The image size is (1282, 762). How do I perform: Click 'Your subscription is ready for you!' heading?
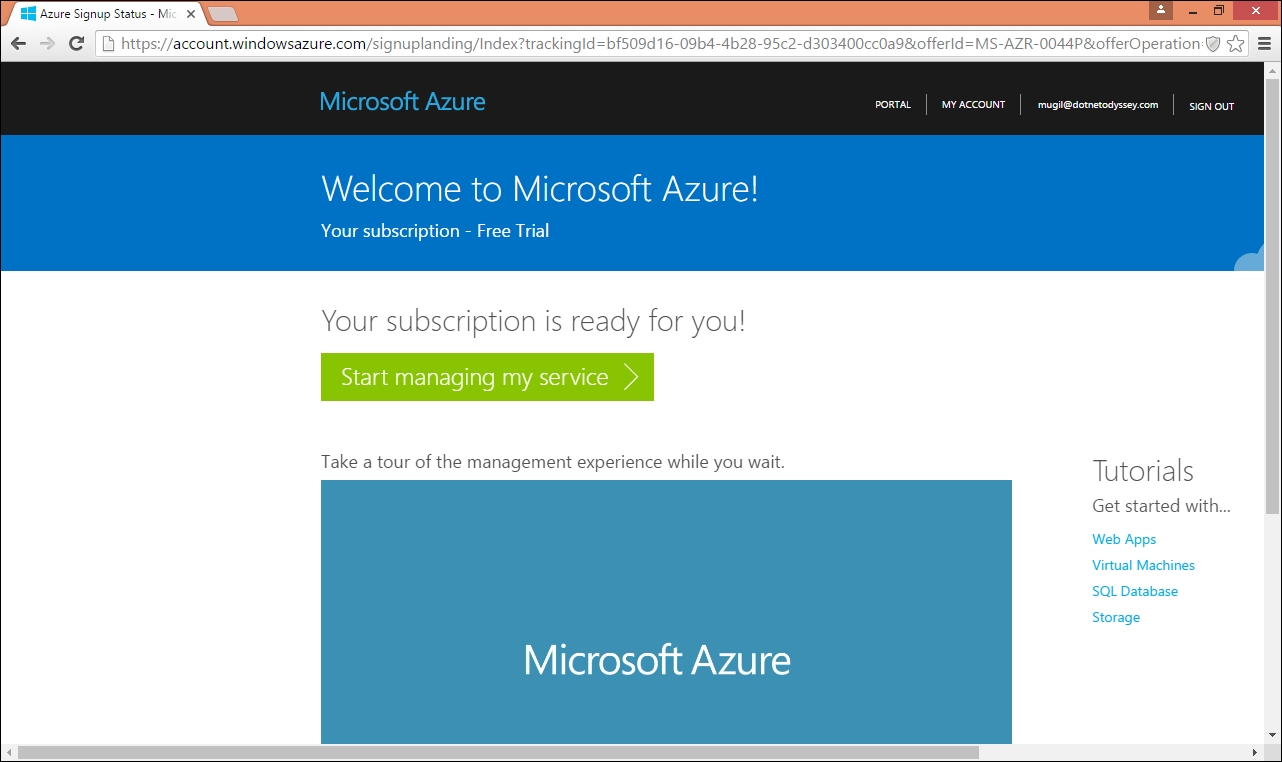(533, 321)
